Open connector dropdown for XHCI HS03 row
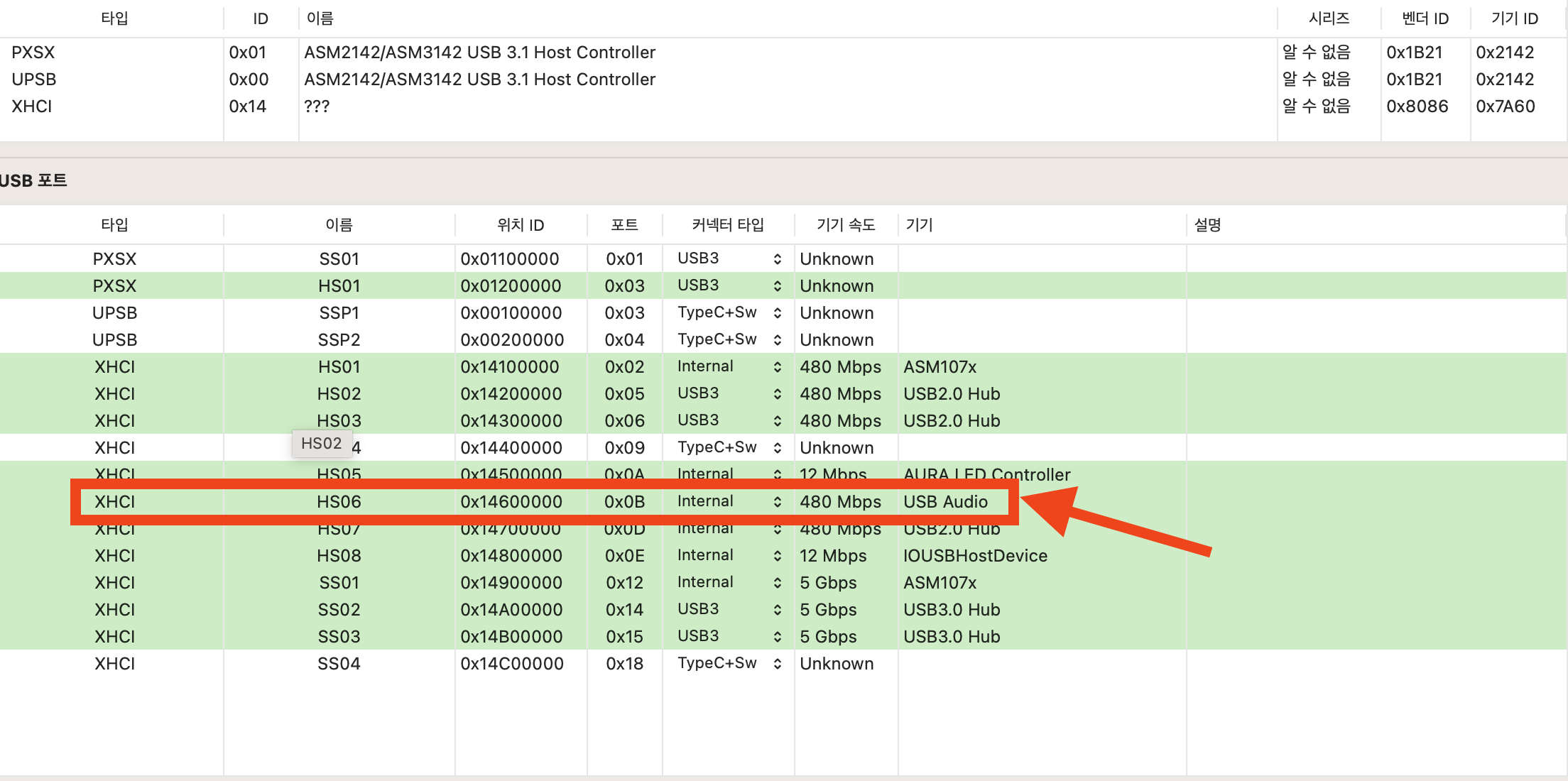The height and width of the screenshot is (781, 1568). [x=729, y=420]
